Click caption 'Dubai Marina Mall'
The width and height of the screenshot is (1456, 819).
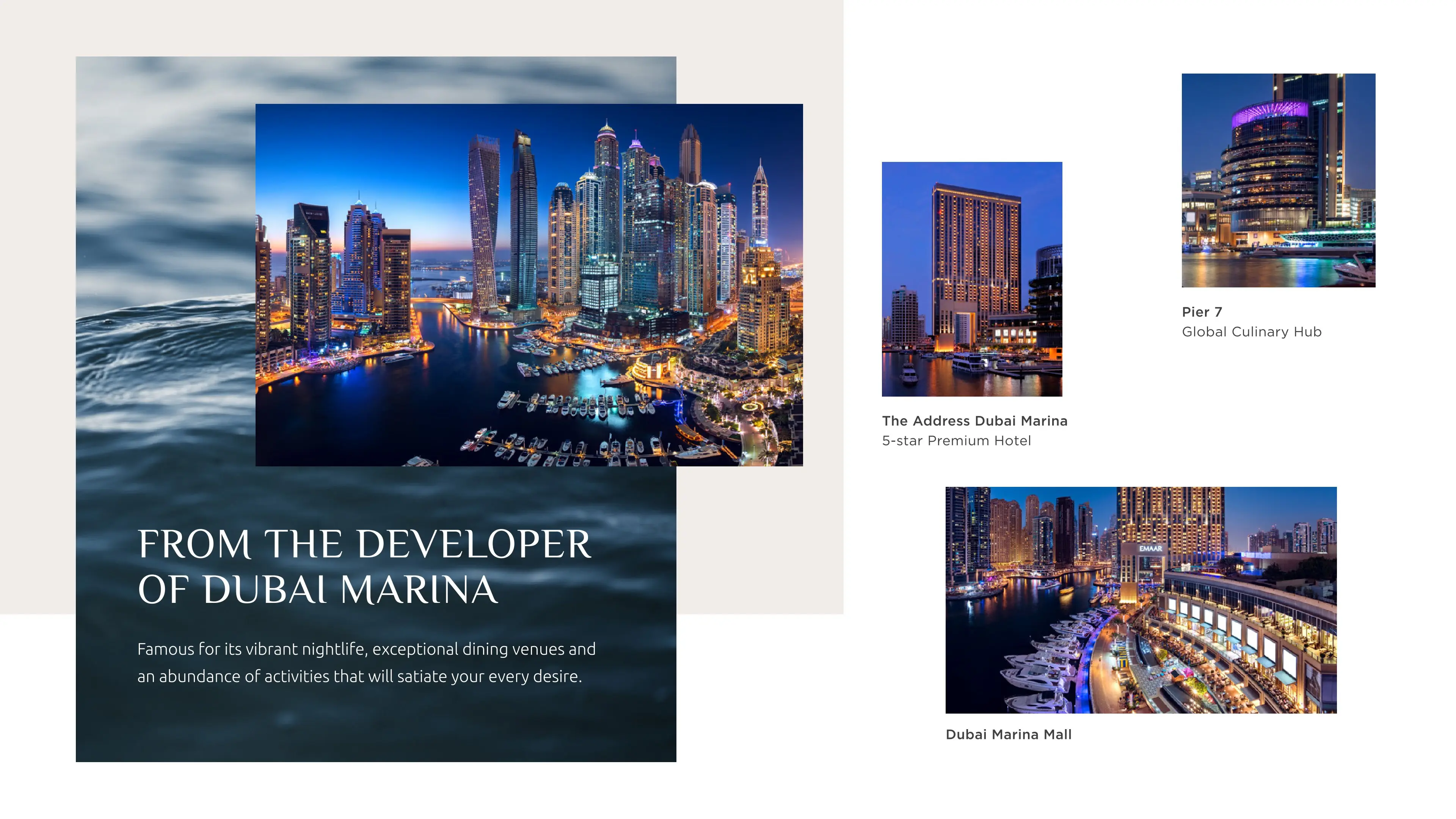pos(1008,734)
